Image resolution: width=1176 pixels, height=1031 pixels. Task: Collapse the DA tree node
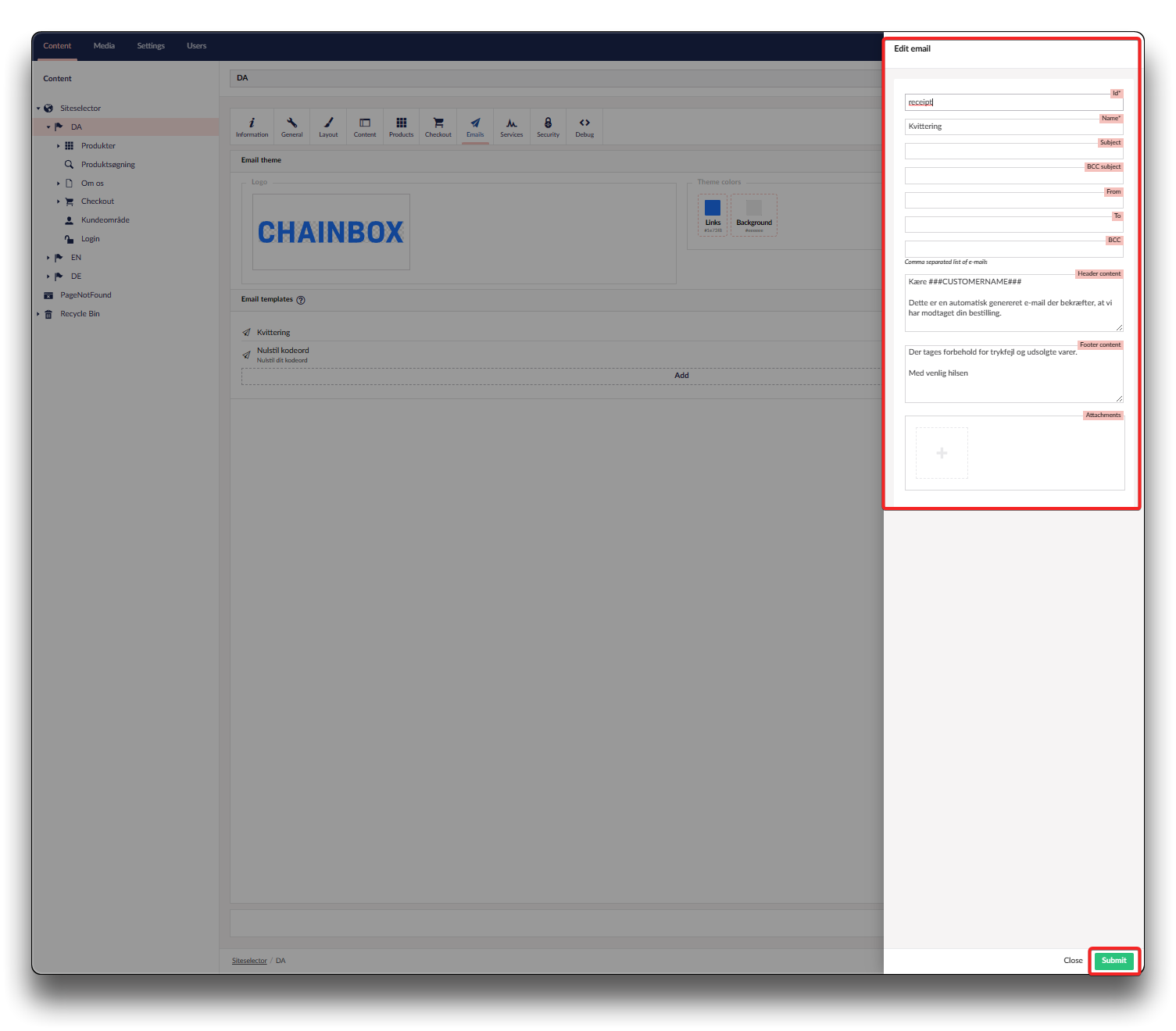(x=48, y=127)
